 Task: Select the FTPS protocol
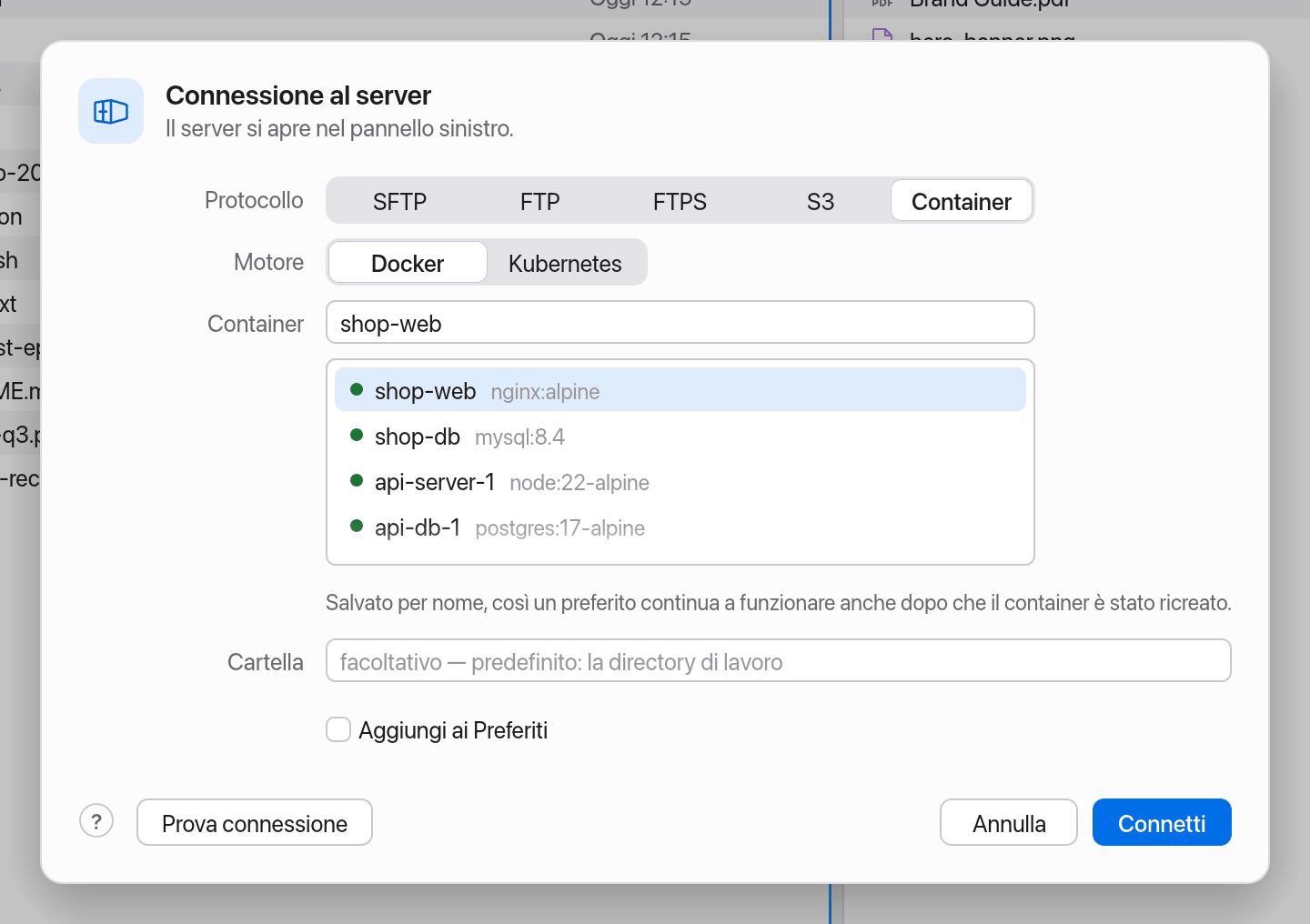680,201
